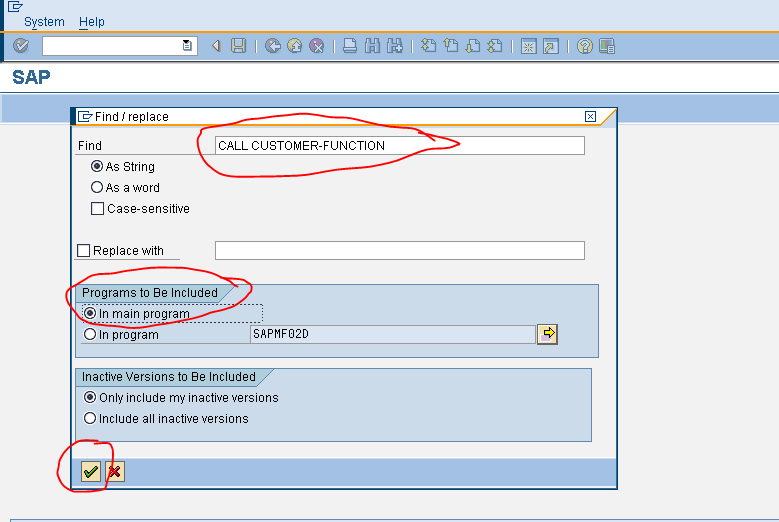Viewport: 779px width, 522px height.
Task: Open Help question mark icon
Action: point(585,46)
